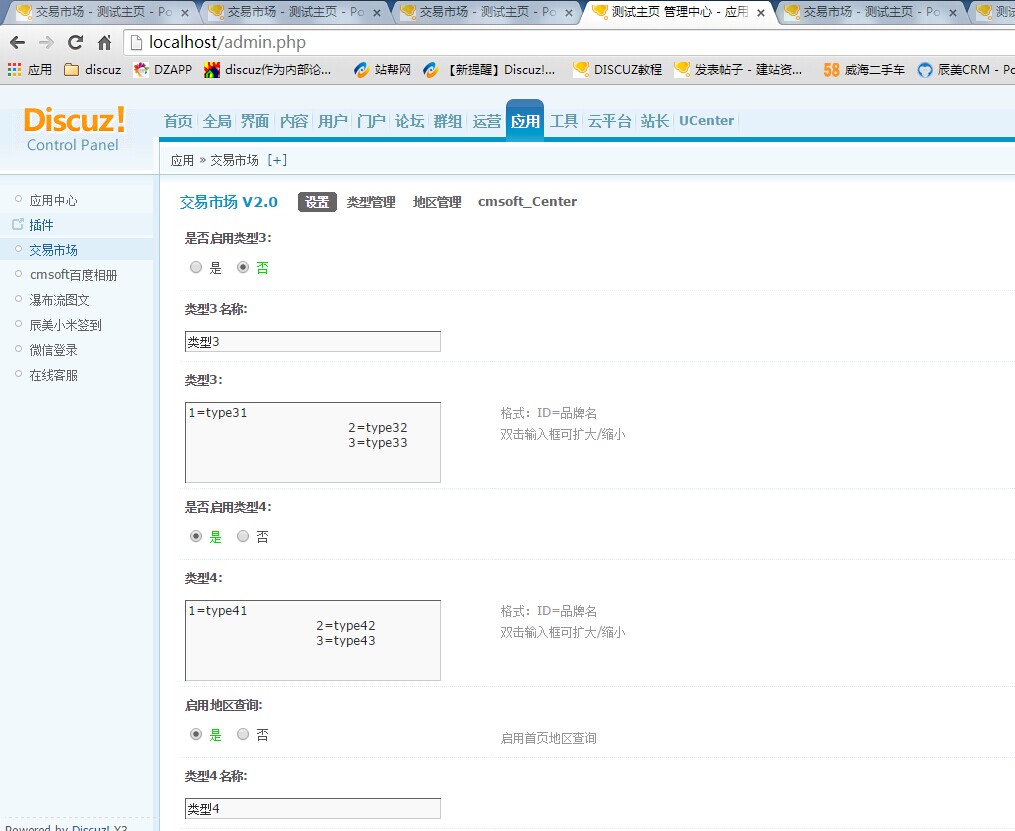Switch to the 地区管理 tab
This screenshot has width=1015, height=831.
coord(437,202)
